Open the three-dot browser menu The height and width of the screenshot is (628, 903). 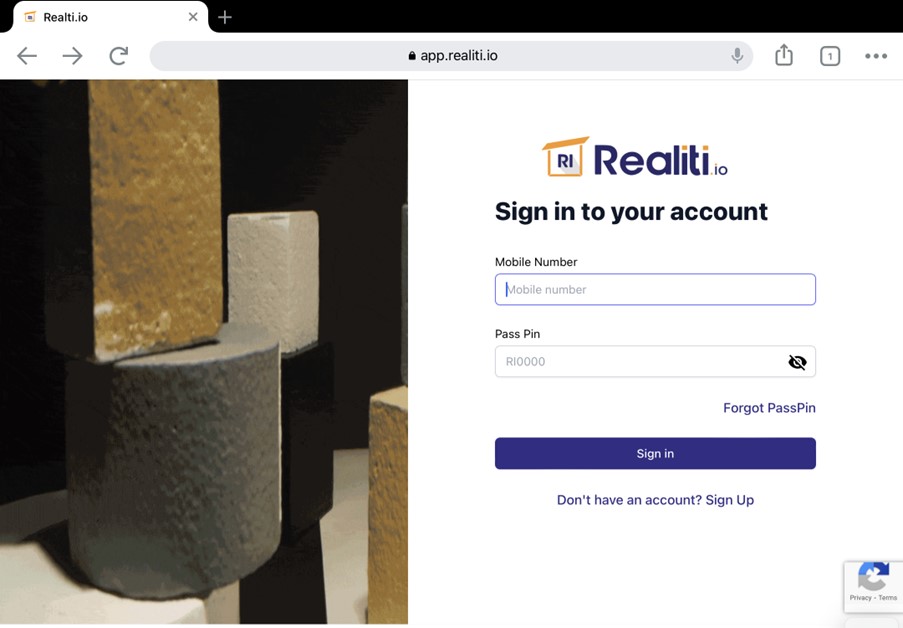(875, 56)
